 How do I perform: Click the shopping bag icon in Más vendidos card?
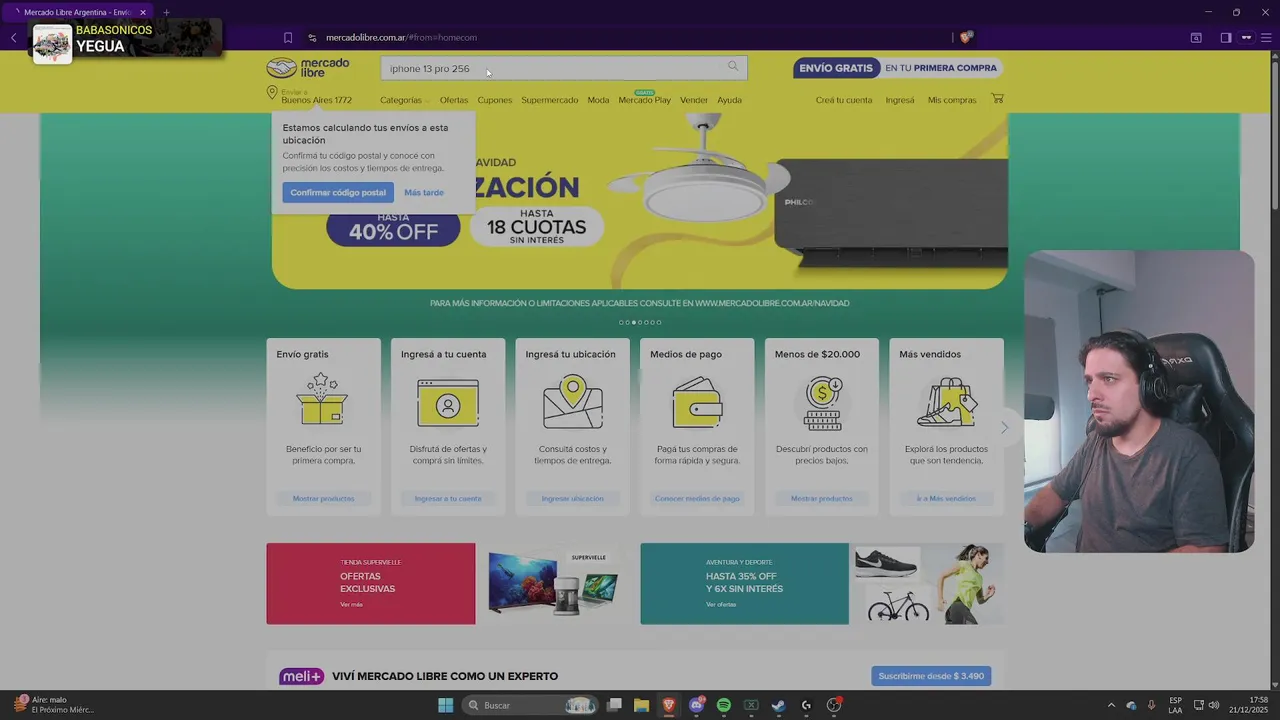click(946, 402)
